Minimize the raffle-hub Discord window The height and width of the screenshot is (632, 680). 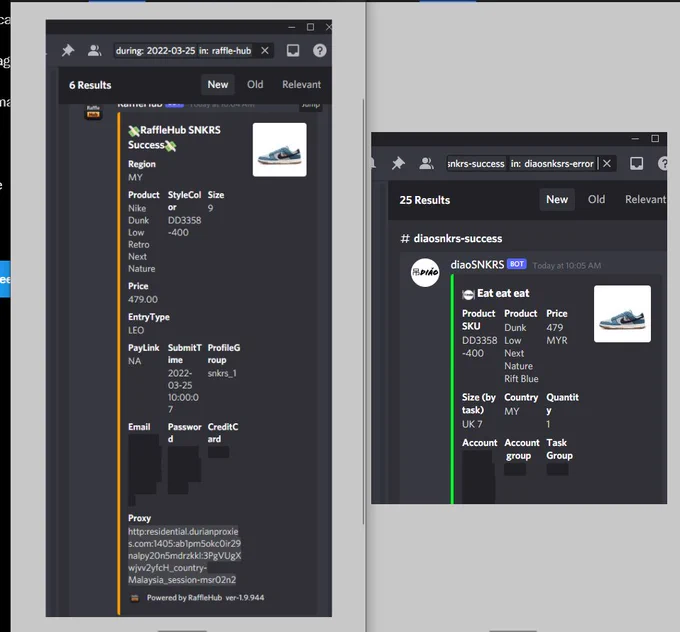(292, 27)
